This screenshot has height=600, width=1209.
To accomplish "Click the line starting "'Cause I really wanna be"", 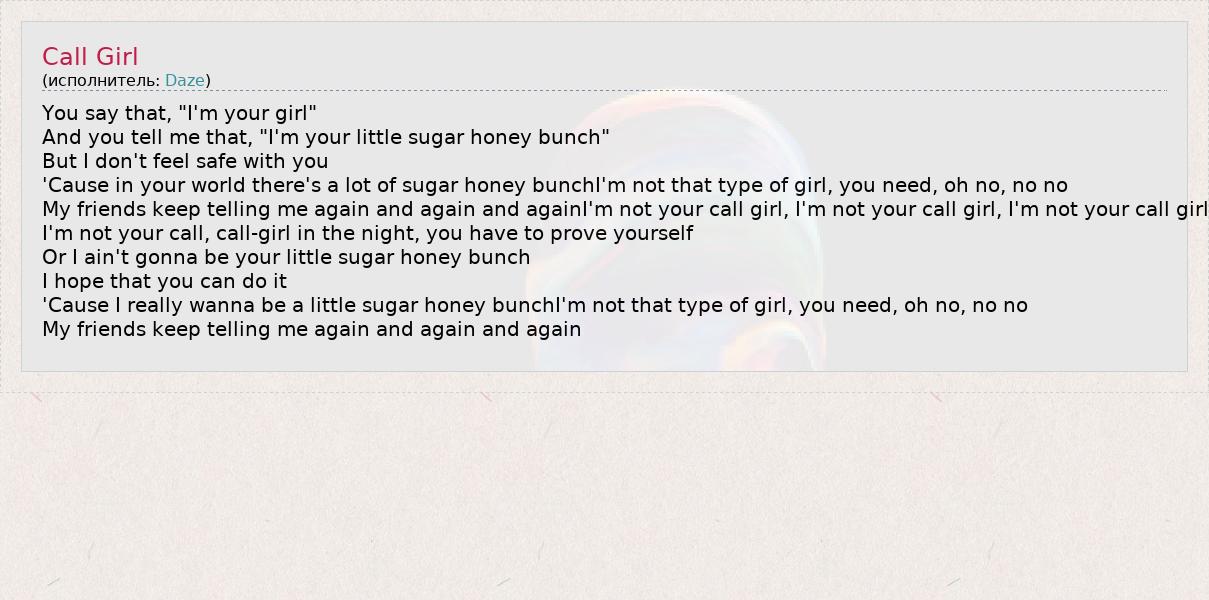I will pos(534,305).
